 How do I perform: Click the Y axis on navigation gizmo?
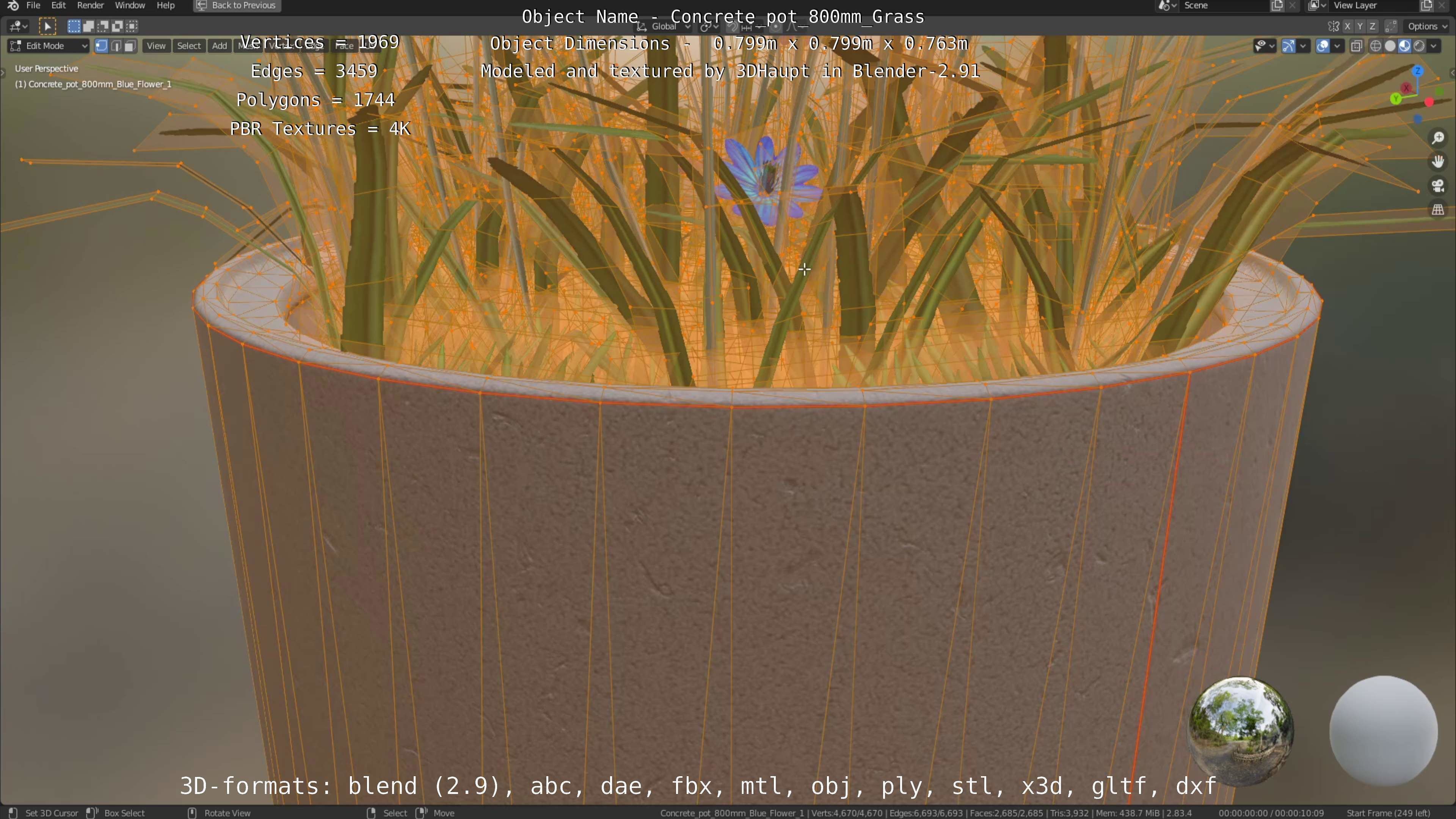point(1395,99)
